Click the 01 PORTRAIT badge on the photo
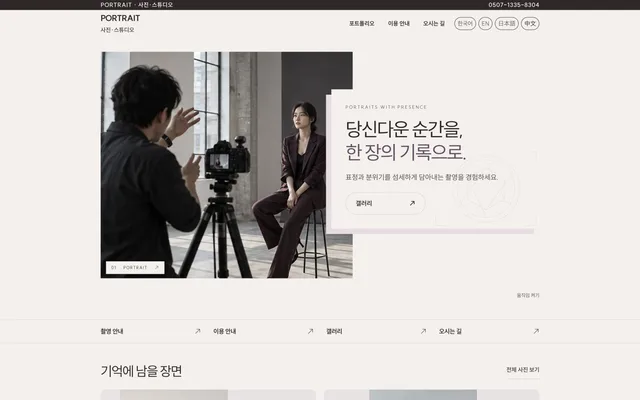This screenshot has width=640, height=400. [135, 268]
